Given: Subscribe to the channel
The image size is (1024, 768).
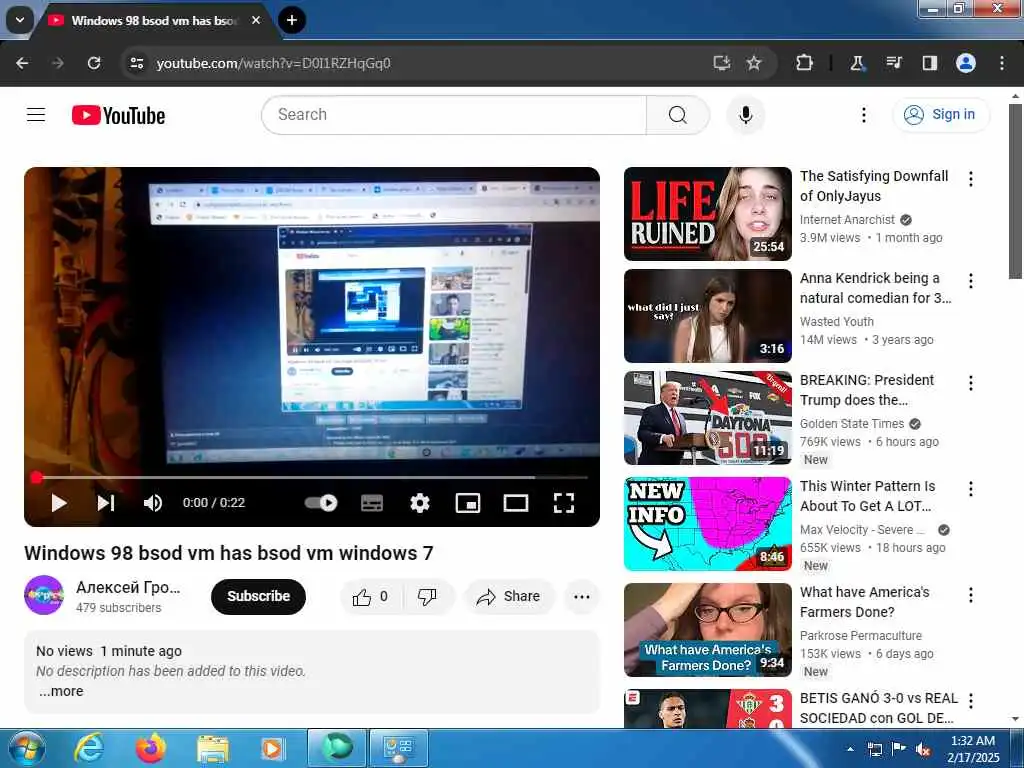Looking at the screenshot, I should click(258, 596).
